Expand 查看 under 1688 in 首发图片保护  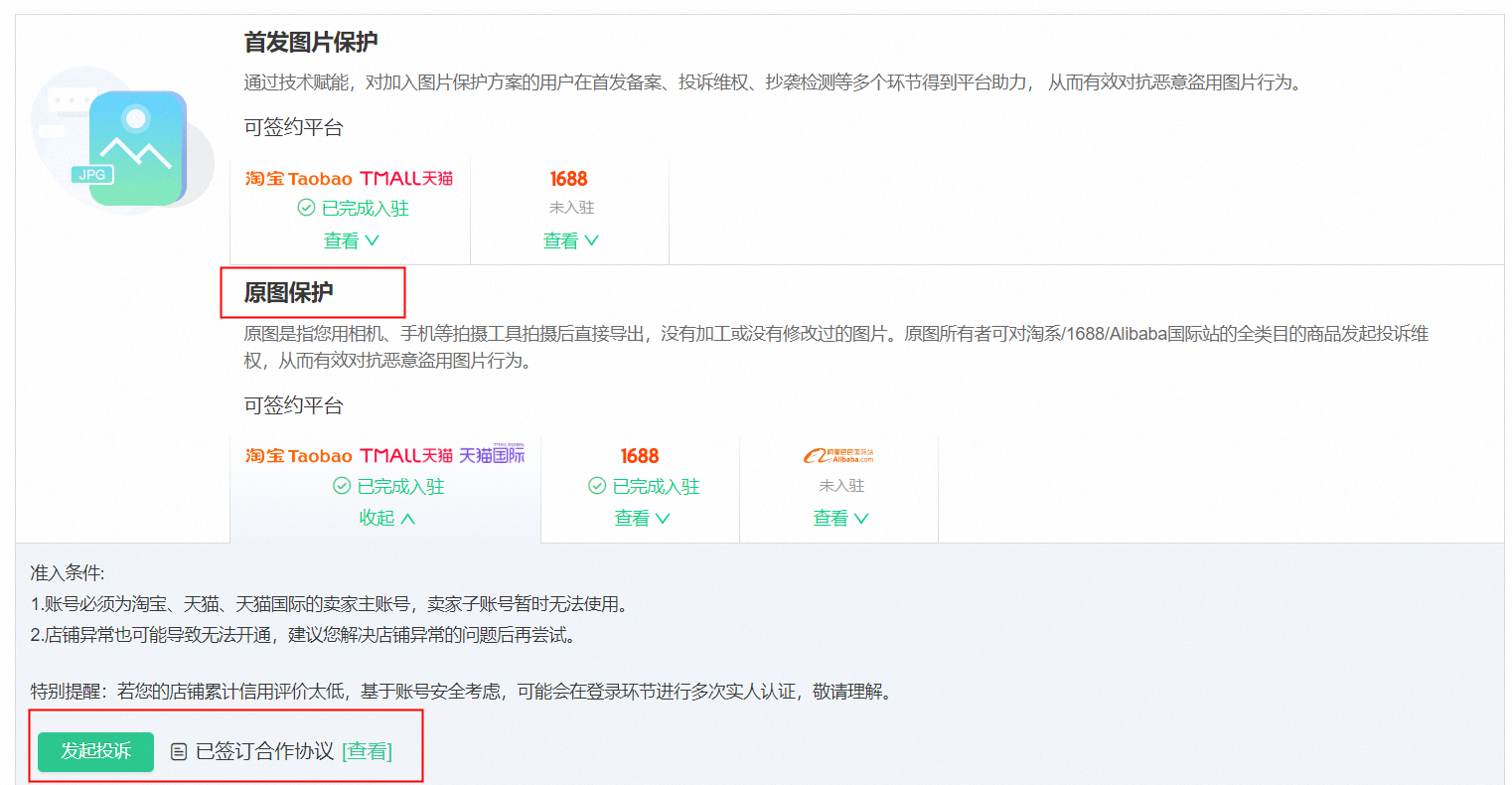tap(570, 240)
